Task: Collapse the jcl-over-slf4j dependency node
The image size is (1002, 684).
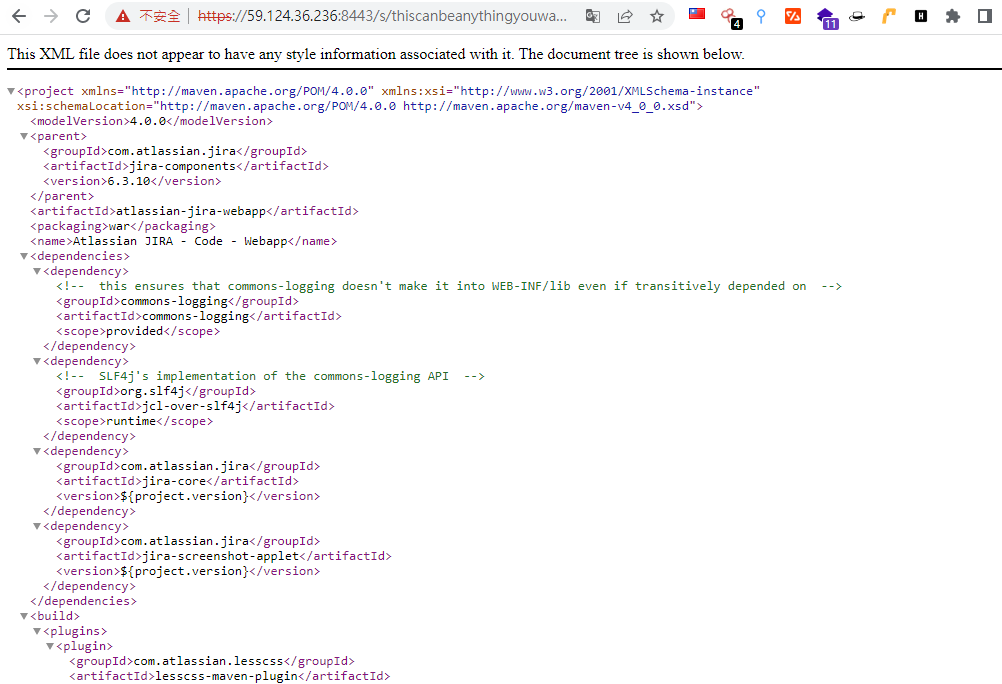Action: pyautogui.click(x=37, y=361)
